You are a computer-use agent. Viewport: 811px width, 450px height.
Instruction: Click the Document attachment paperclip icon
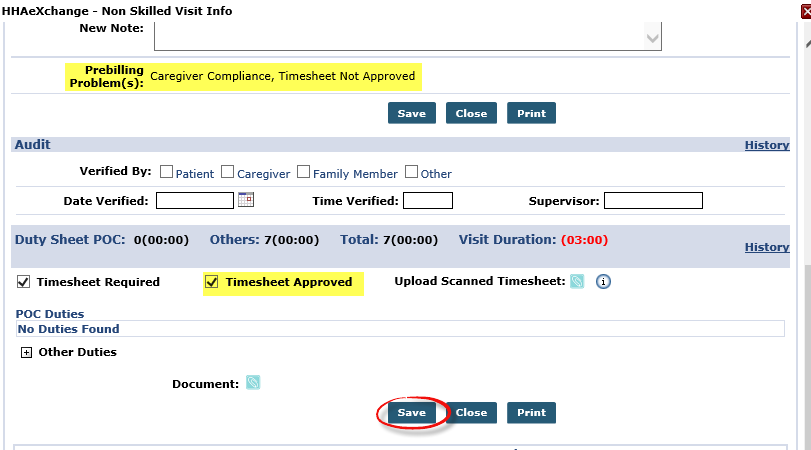[x=253, y=383]
